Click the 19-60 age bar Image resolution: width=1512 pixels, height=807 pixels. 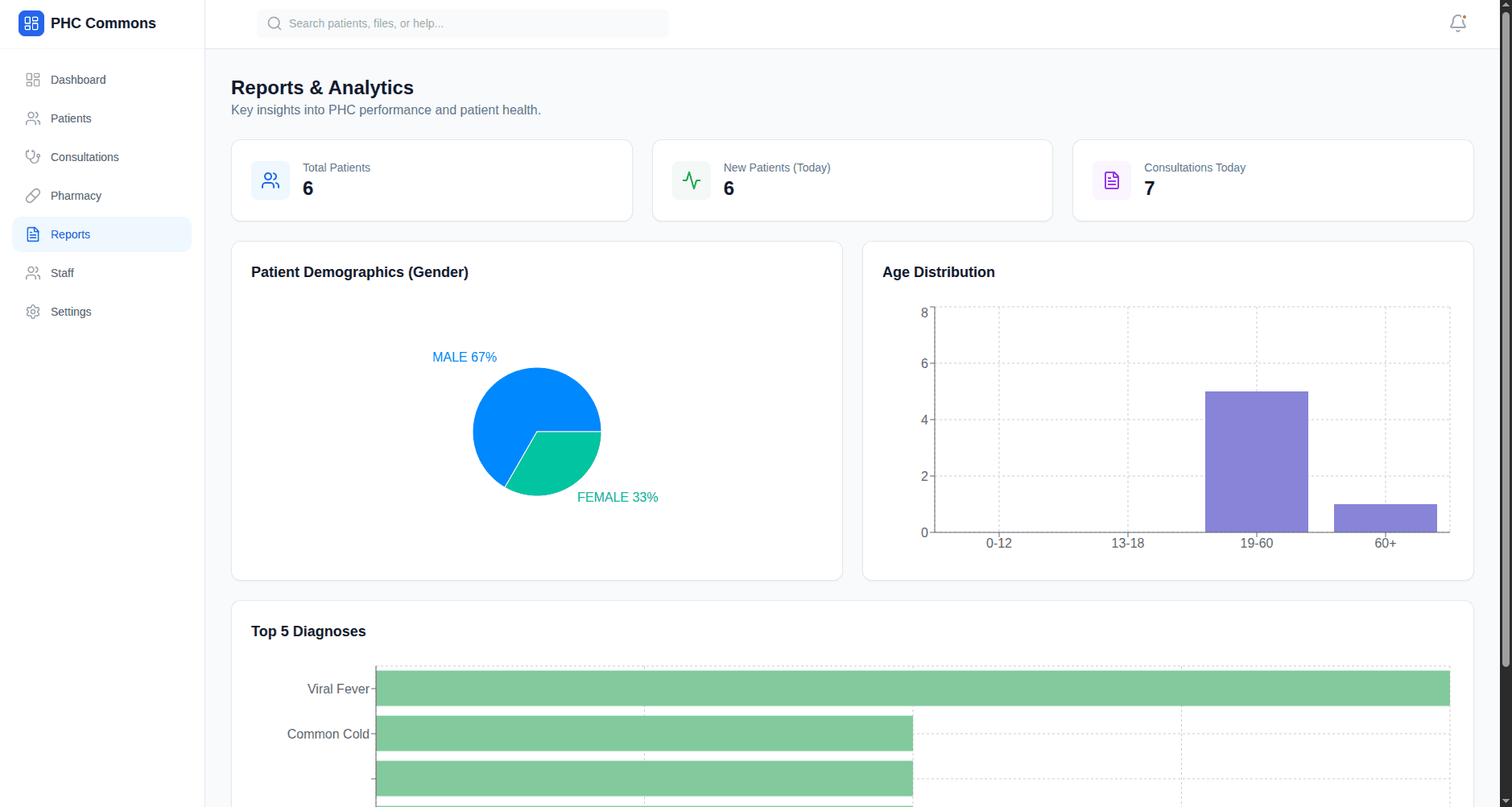coord(1256,461)
